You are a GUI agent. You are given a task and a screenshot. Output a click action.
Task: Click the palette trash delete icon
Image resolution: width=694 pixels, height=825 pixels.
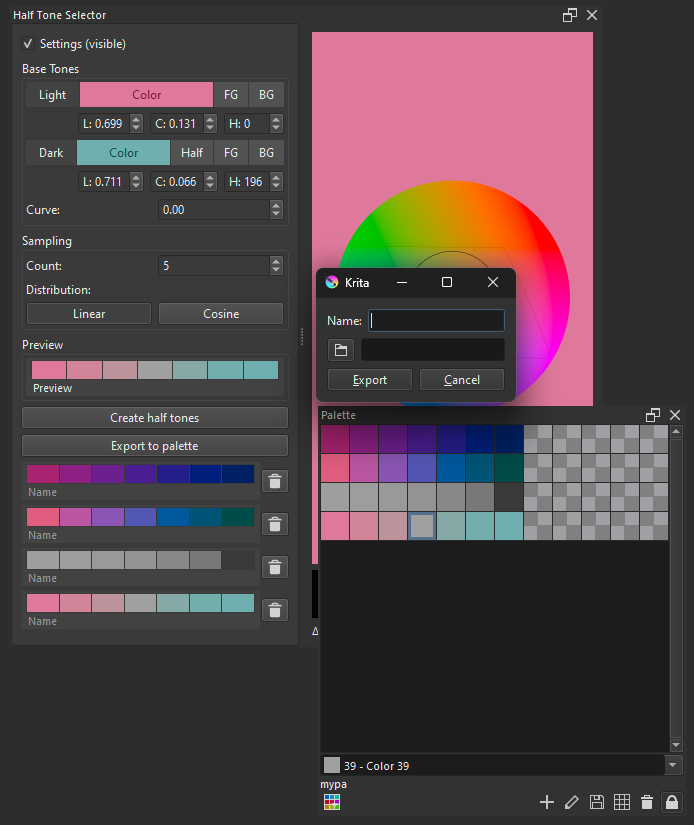coord(647,802)
